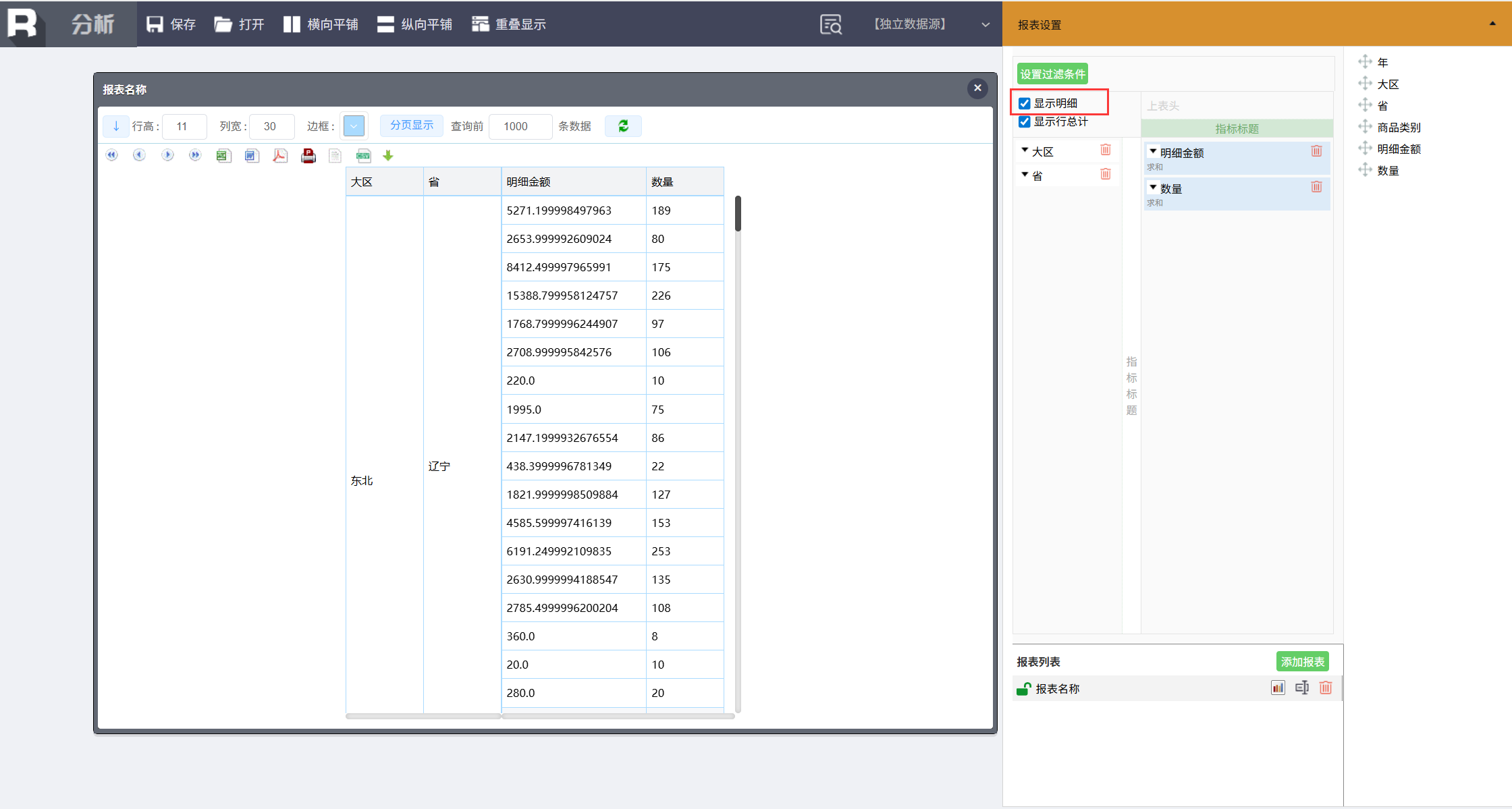Viewport: 1512px width, 809px height.
Task: Export the report to Excel
Action: (223, 156)
